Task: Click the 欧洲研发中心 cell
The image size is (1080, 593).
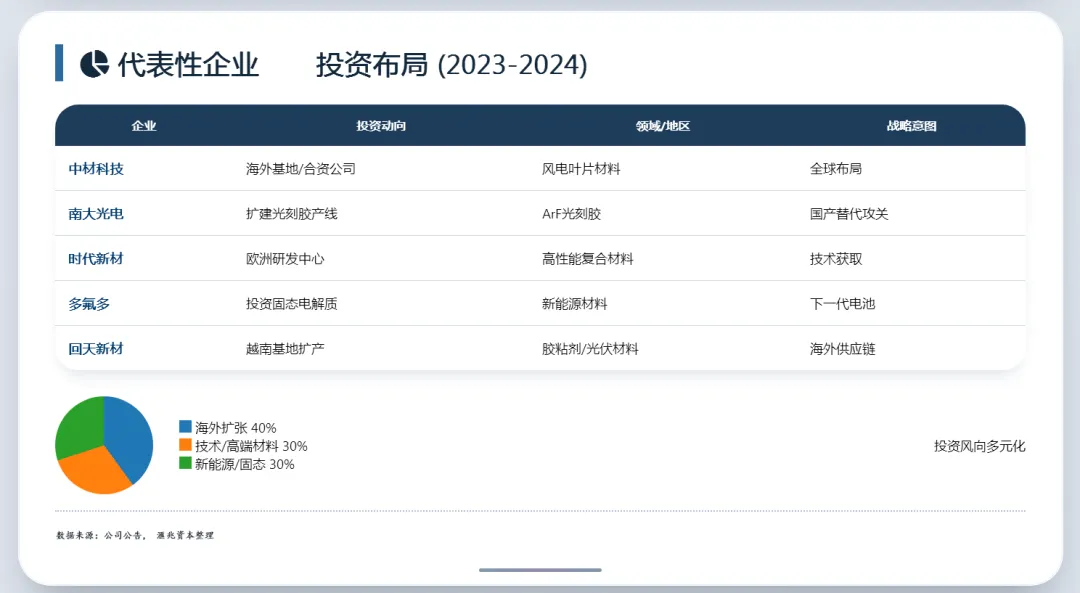Action: (x=285, y=259)
